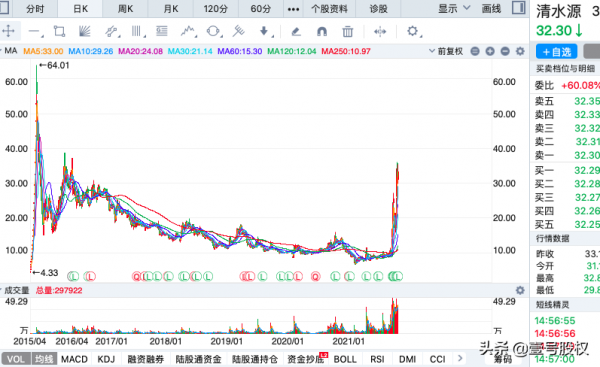Select the crosshair move tool
Image resolution: width=600 pixels, height=367 pixels.
[8, 31]
